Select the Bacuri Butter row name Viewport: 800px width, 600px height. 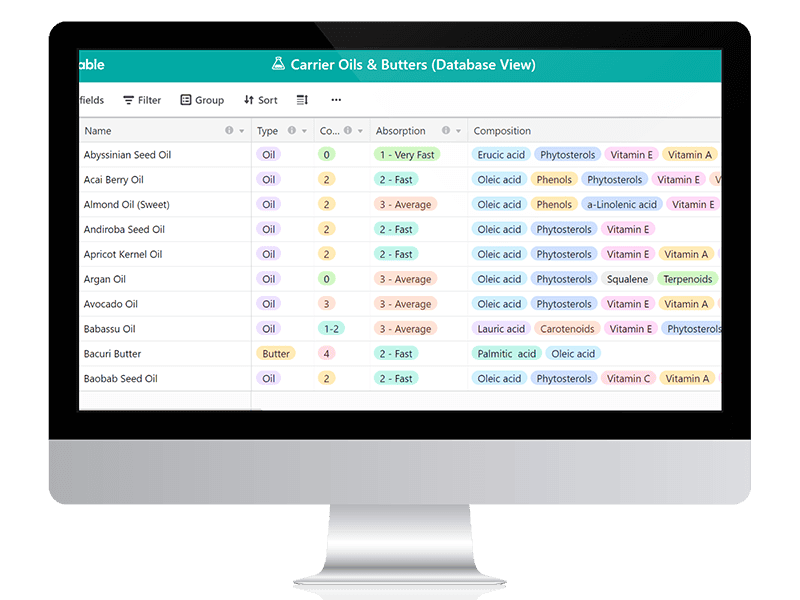pos(113,354)
